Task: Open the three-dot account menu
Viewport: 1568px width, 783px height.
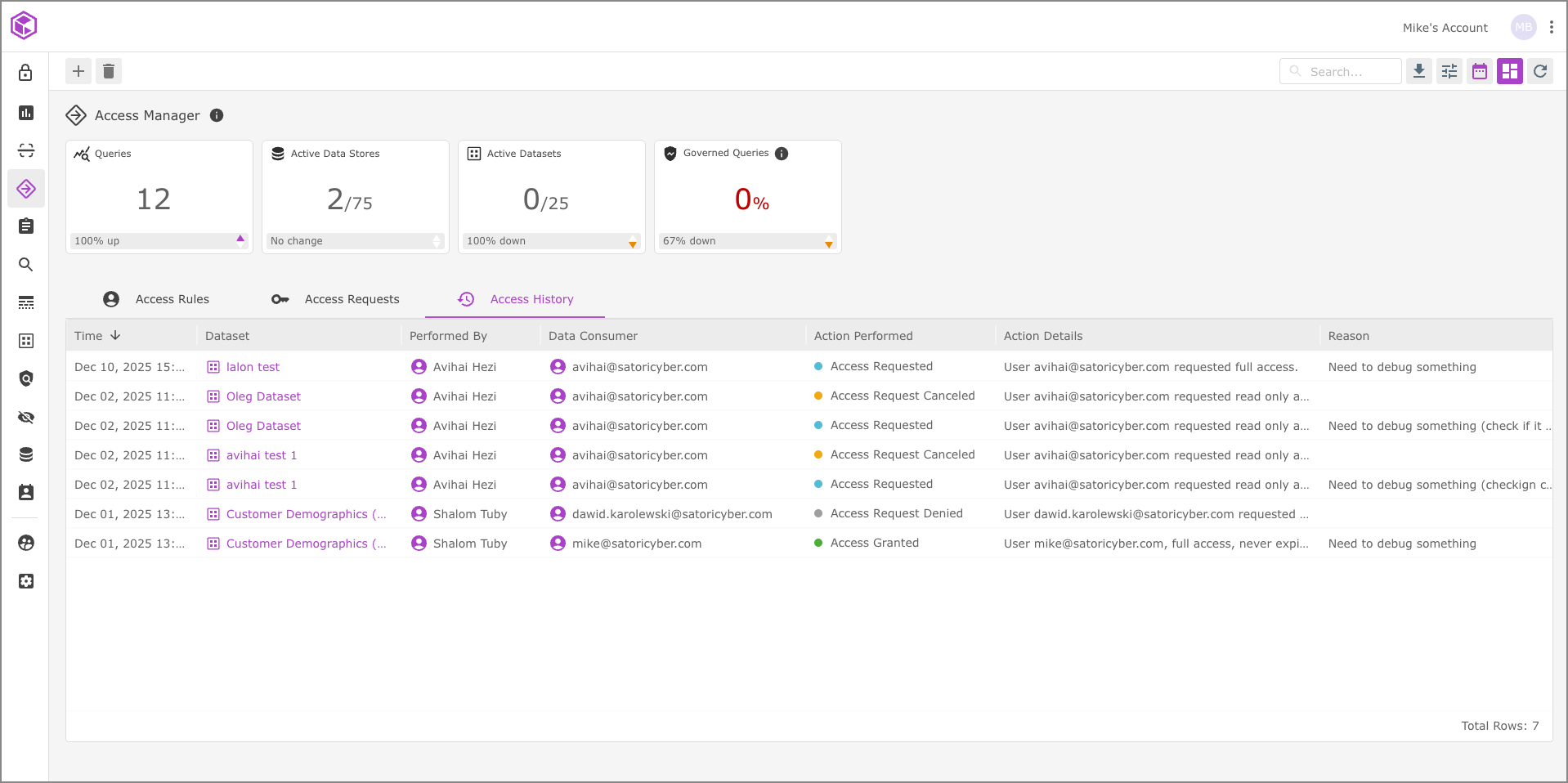Action: 1552,27
